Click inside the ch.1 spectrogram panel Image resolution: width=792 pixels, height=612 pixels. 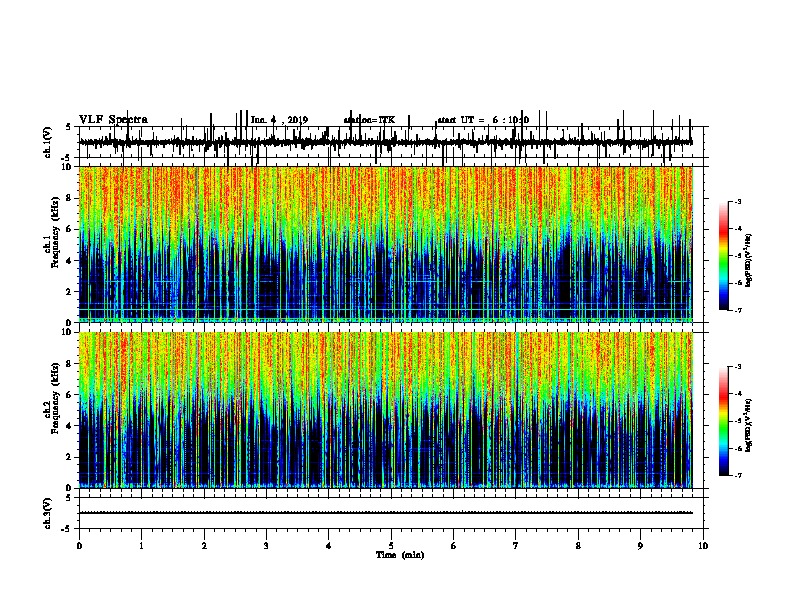click(x=385, y=244)
